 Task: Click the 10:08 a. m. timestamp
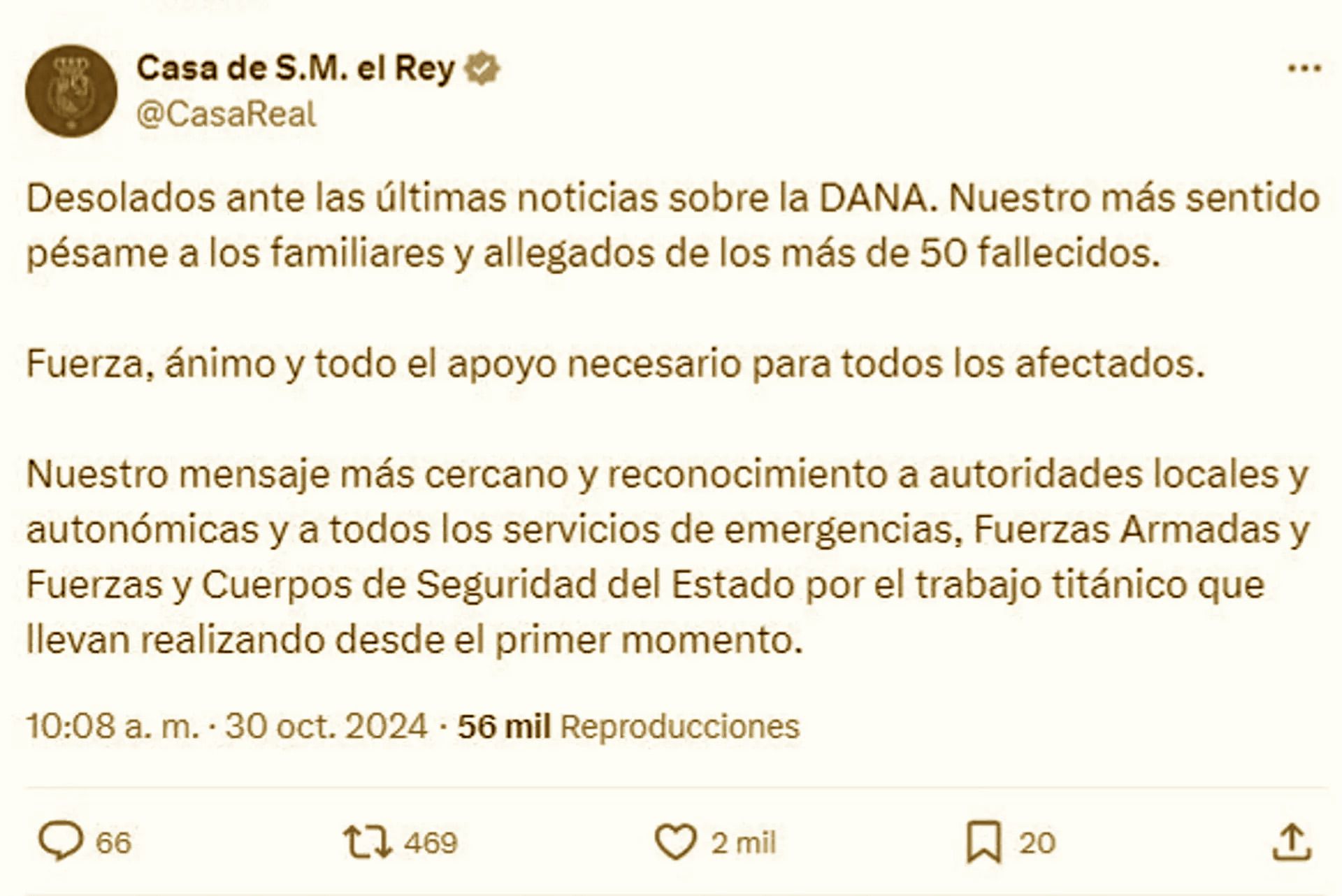click(x=113, y=726)
